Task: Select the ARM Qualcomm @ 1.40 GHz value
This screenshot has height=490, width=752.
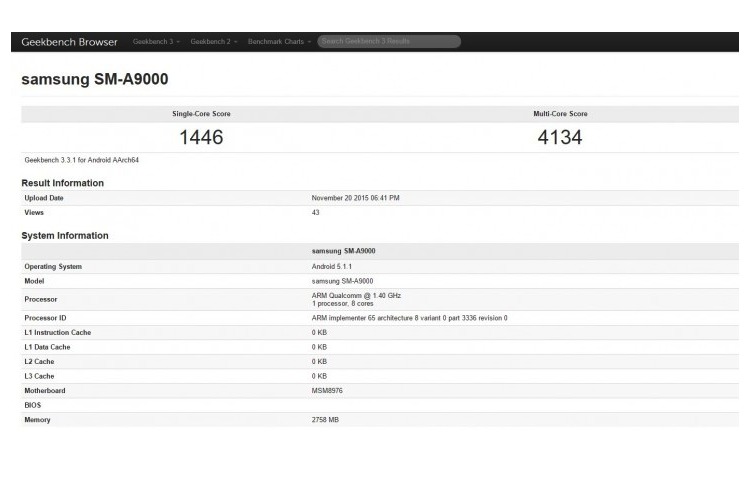Action: [x=356, y=295]
